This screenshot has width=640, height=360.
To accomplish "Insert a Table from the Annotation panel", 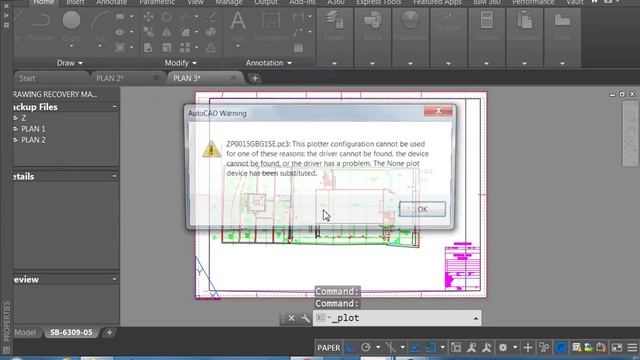I will point(298,48).
